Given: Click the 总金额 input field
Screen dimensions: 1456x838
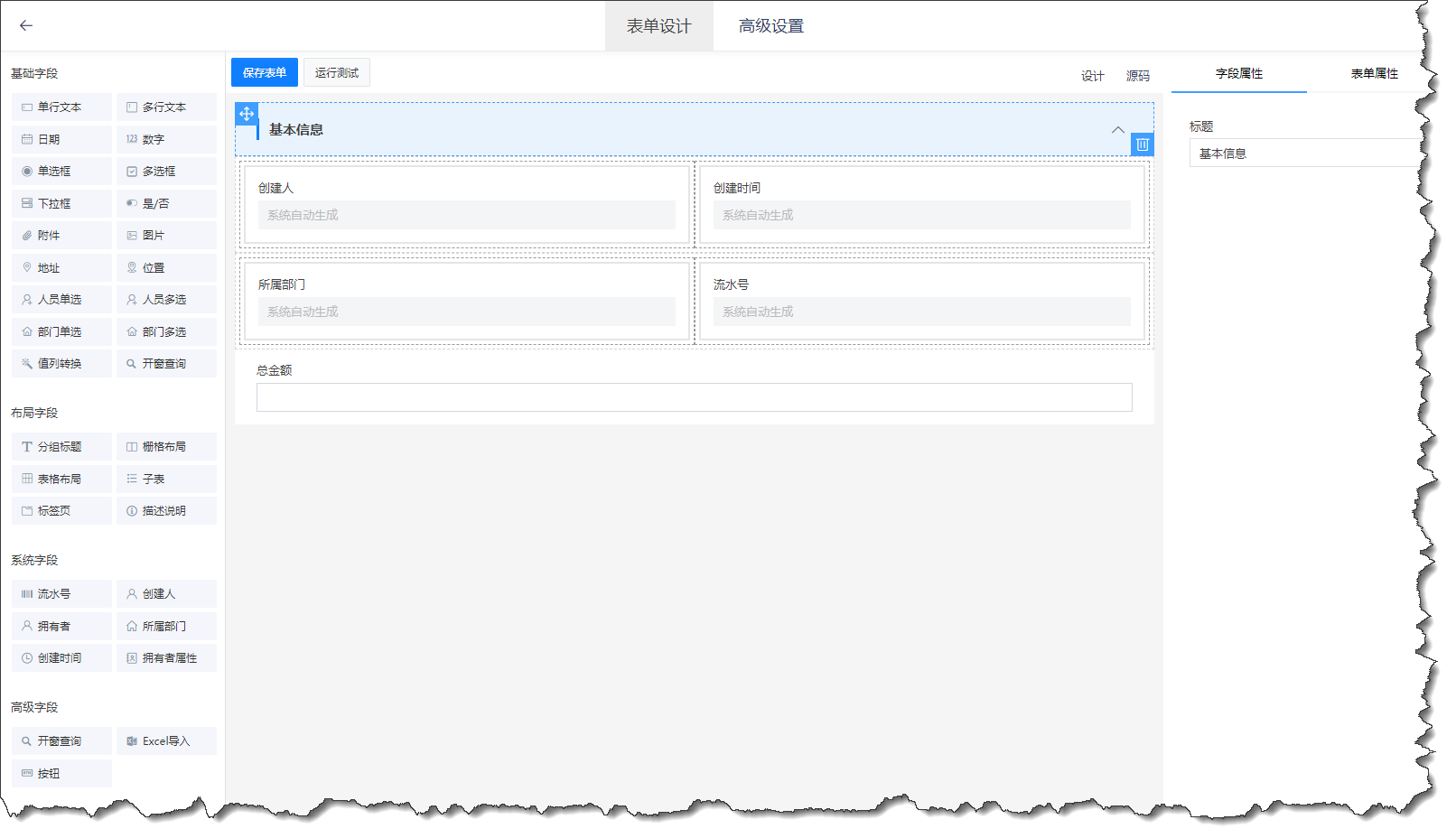Looking at the screenshot, I should pos(694,397).
